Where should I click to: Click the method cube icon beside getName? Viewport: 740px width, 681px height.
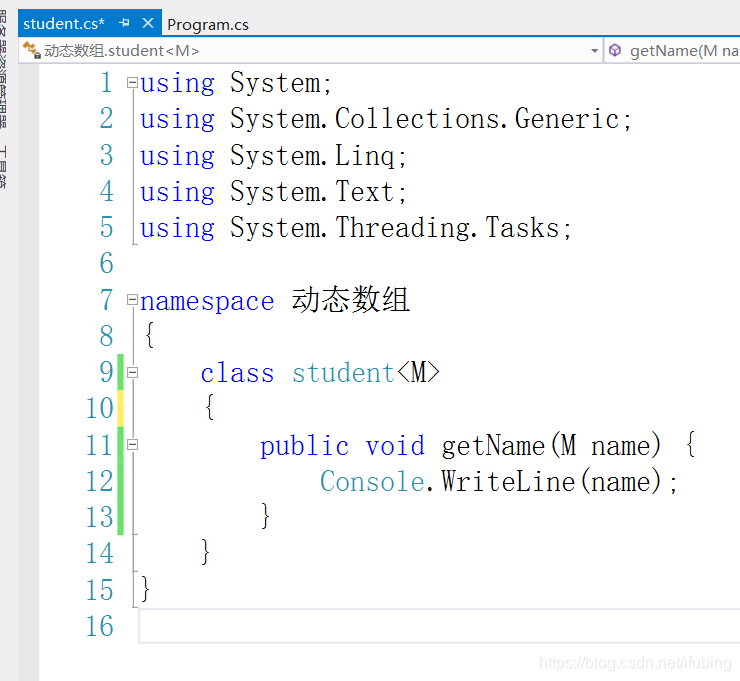click(614, 50)
